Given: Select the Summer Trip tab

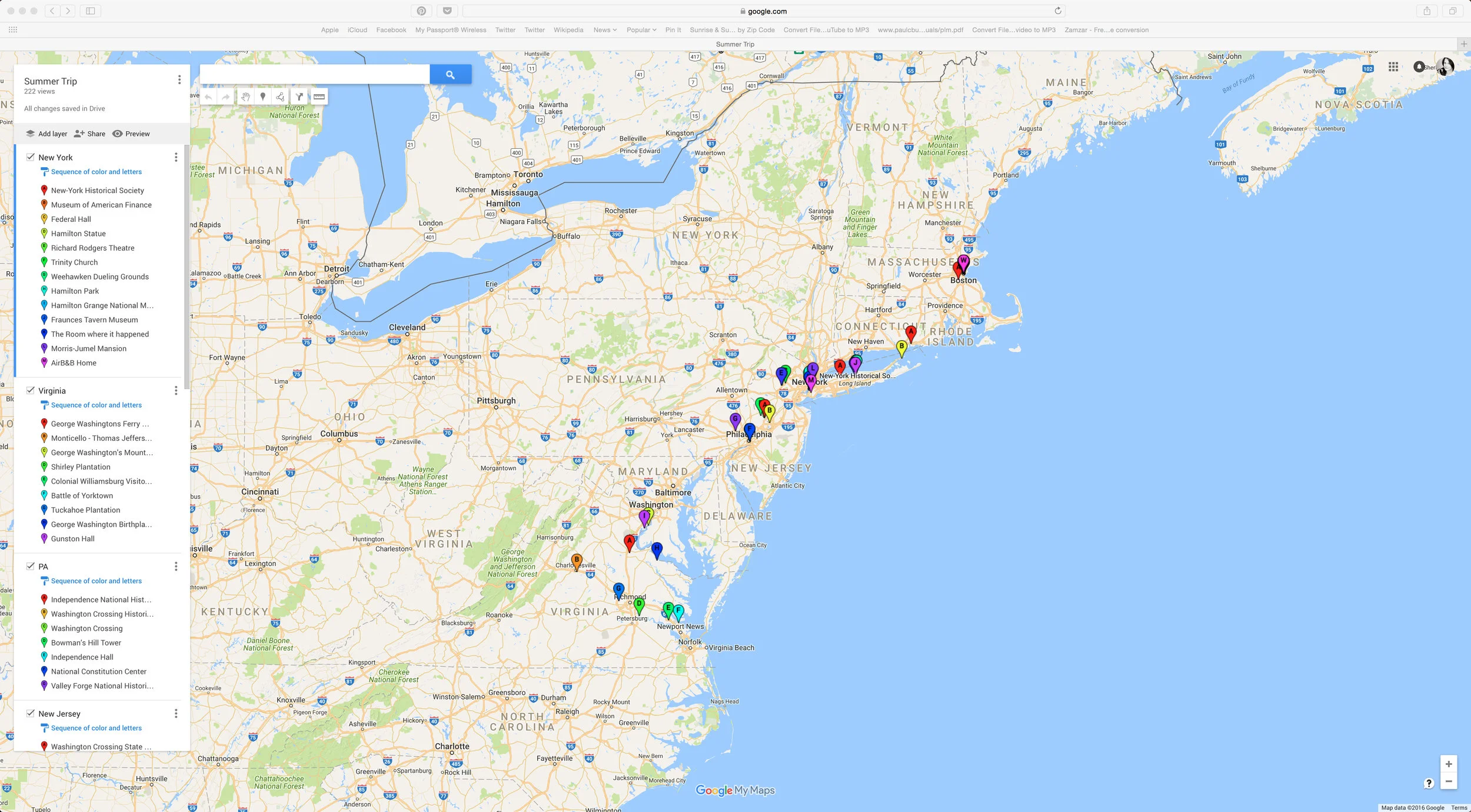Looking at the screenshot, I should click(x=734, y=44).
